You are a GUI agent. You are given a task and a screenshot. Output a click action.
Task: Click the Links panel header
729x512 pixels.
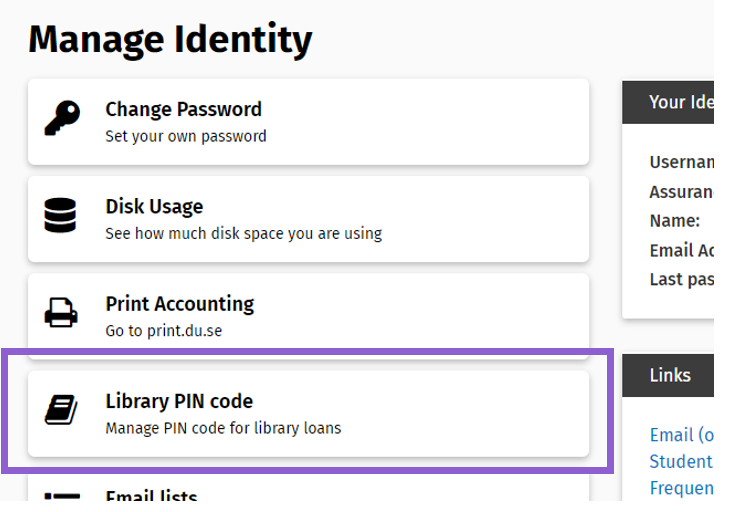(x=668, y=375)
